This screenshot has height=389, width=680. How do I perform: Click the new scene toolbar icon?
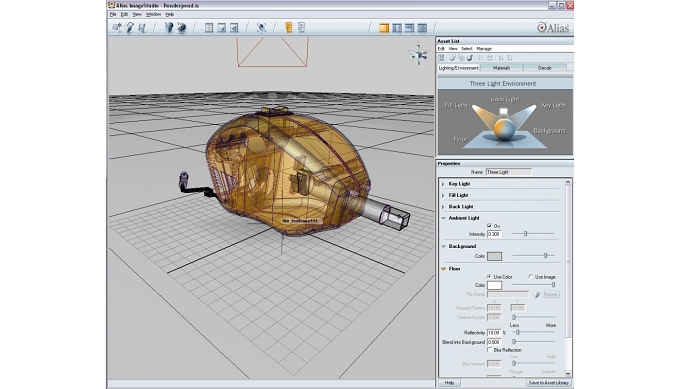[x=117, y=28]
